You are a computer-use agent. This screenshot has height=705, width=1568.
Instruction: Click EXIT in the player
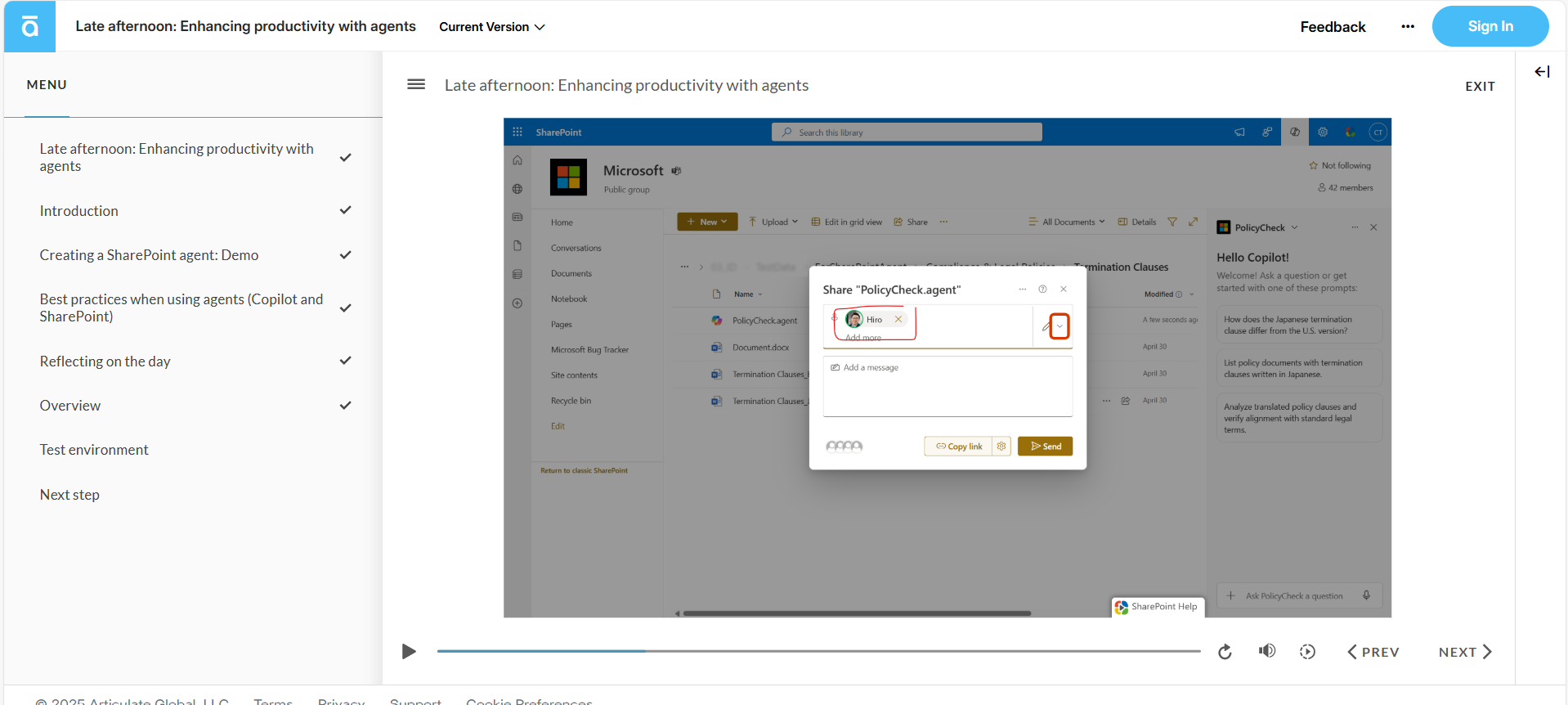(x=1480, y=86)
